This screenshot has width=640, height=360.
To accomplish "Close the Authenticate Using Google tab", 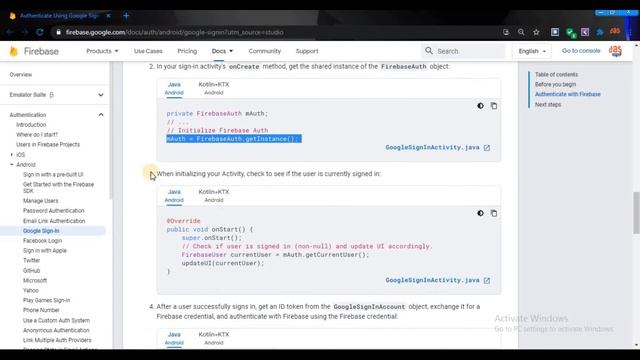I will (x=108, y=16).
